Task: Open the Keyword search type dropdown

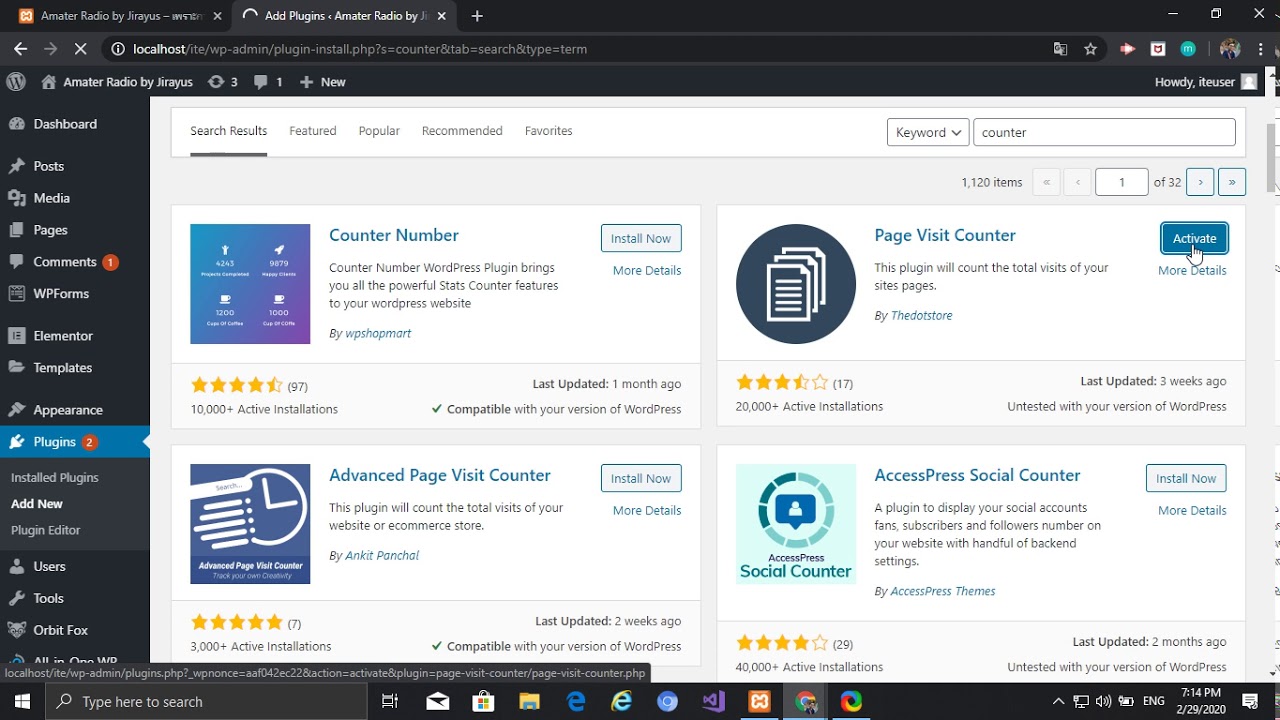Action: 928,132
